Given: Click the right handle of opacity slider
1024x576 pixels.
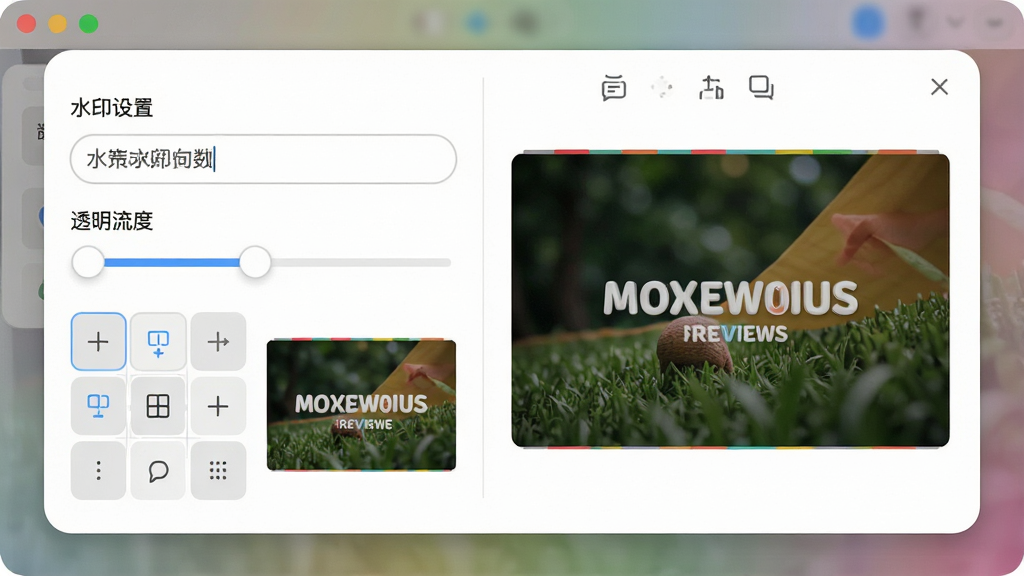Looking at the screenshot, I should pyautogui.click(x=255, y=262).
